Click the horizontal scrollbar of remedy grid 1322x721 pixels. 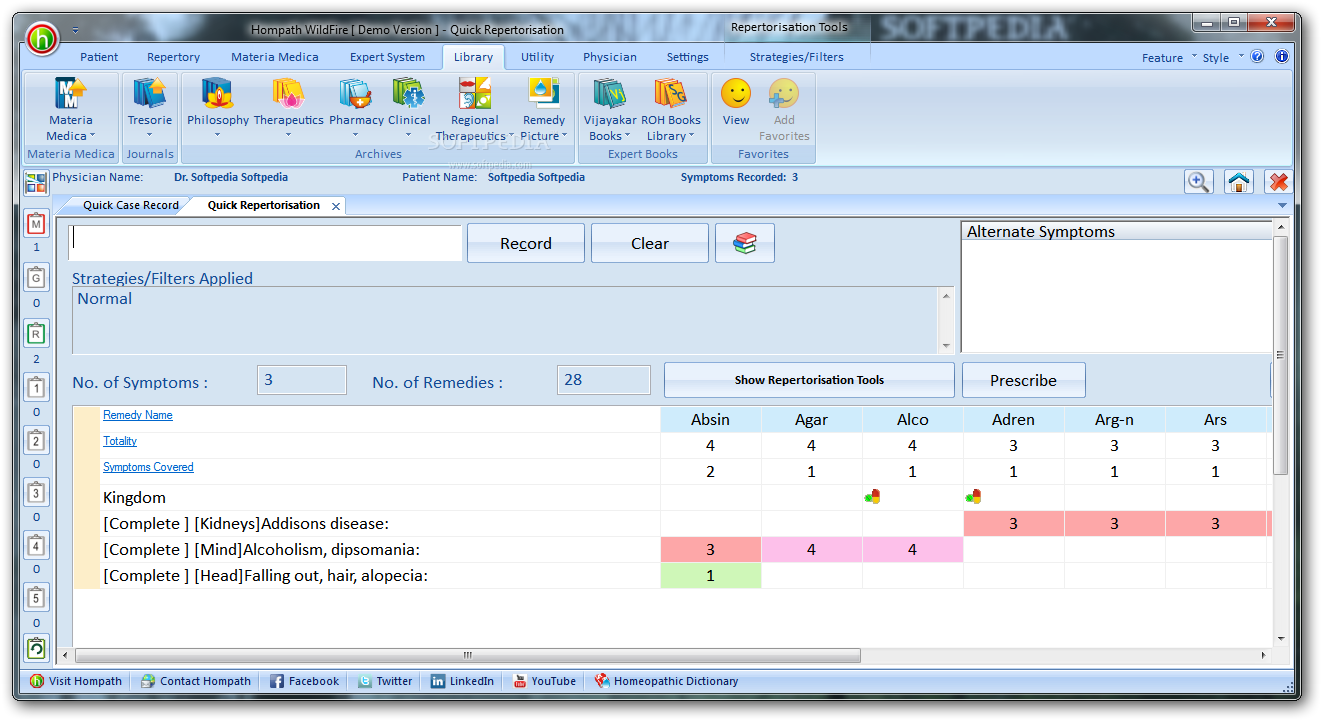pos(467,656)
